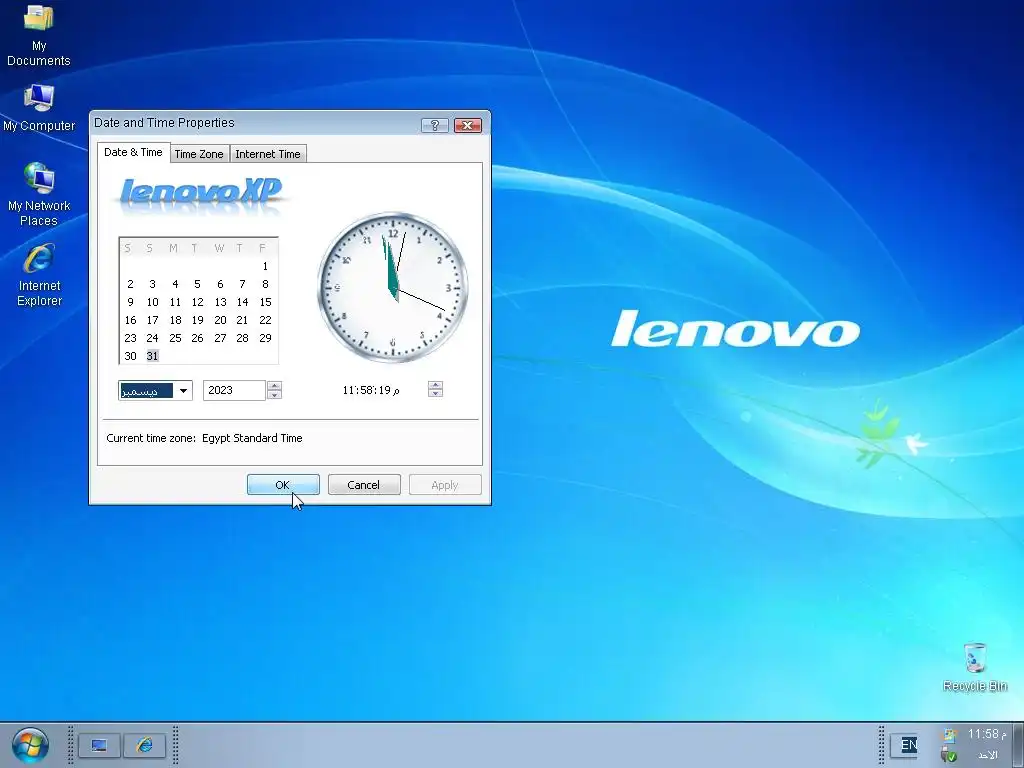Select day 24 in the calendar

point(152,338)
